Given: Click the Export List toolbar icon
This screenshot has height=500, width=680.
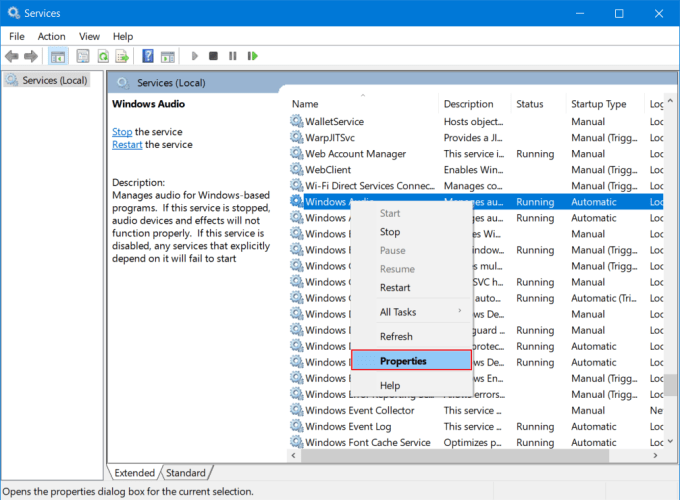Looking at the screenshot, I should [x=122, y=56].
